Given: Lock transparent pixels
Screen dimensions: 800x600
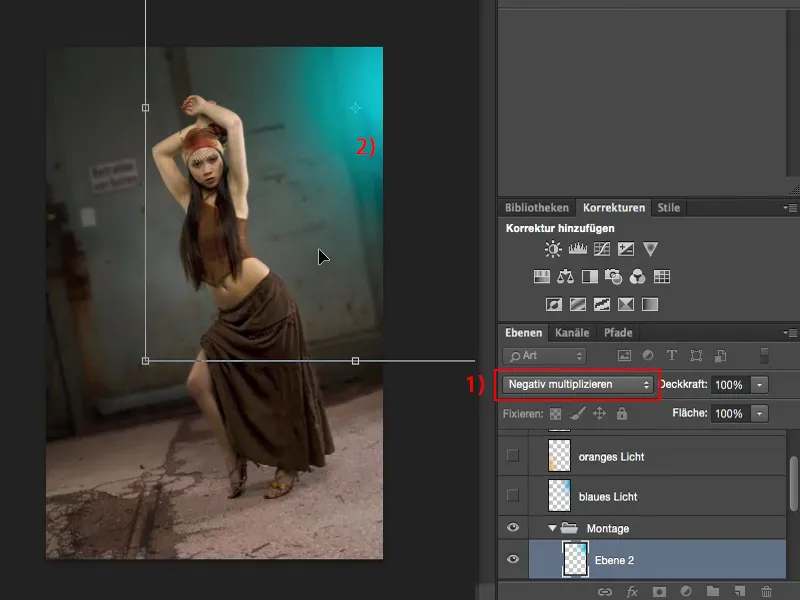Looking at the screenshot, I should 555,414.
